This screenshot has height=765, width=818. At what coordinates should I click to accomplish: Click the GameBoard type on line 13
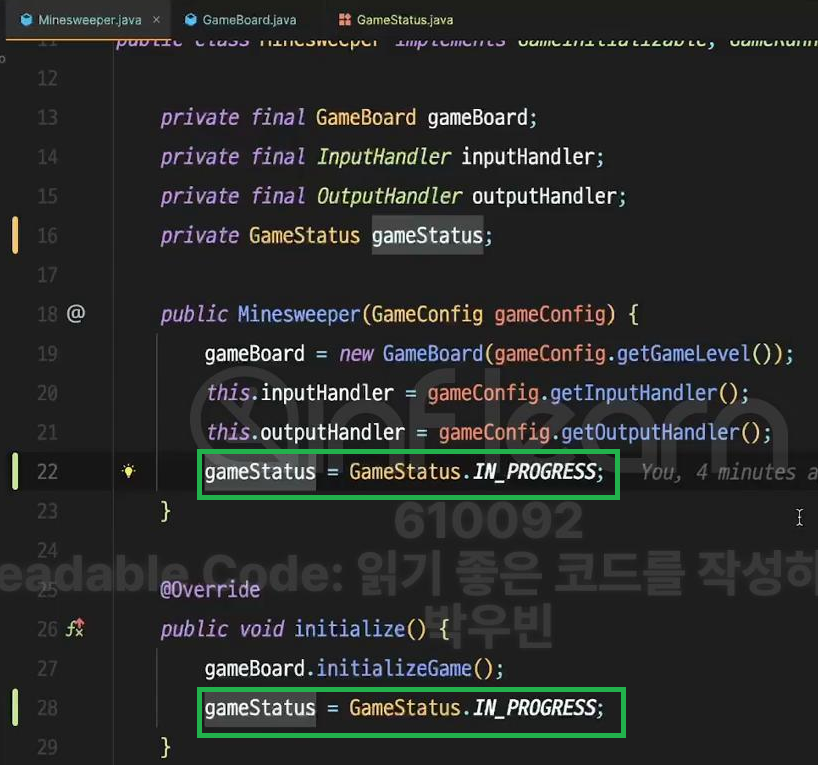[x=366, y=117]
